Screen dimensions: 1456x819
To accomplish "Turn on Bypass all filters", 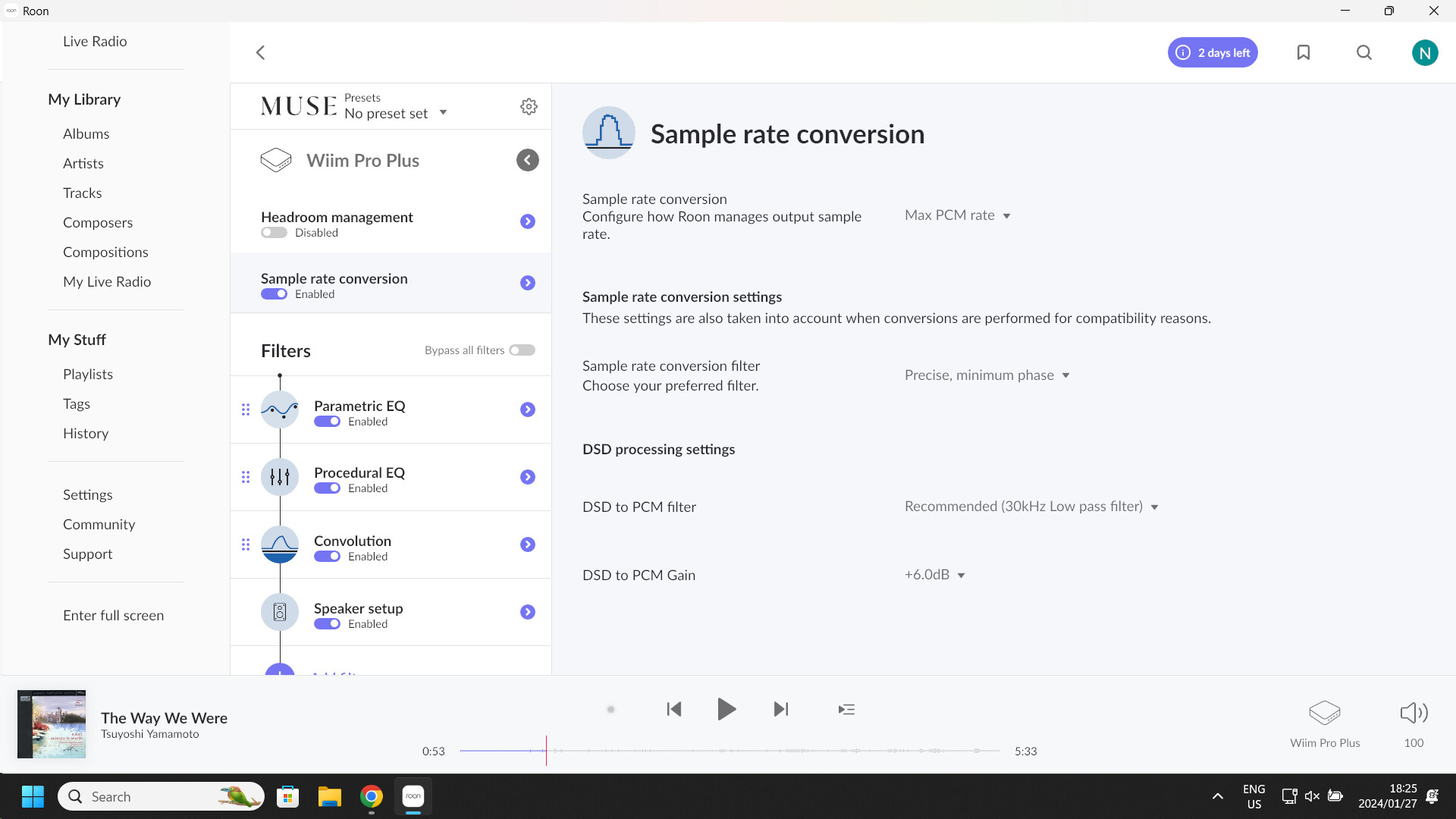I will pos(522,350).
